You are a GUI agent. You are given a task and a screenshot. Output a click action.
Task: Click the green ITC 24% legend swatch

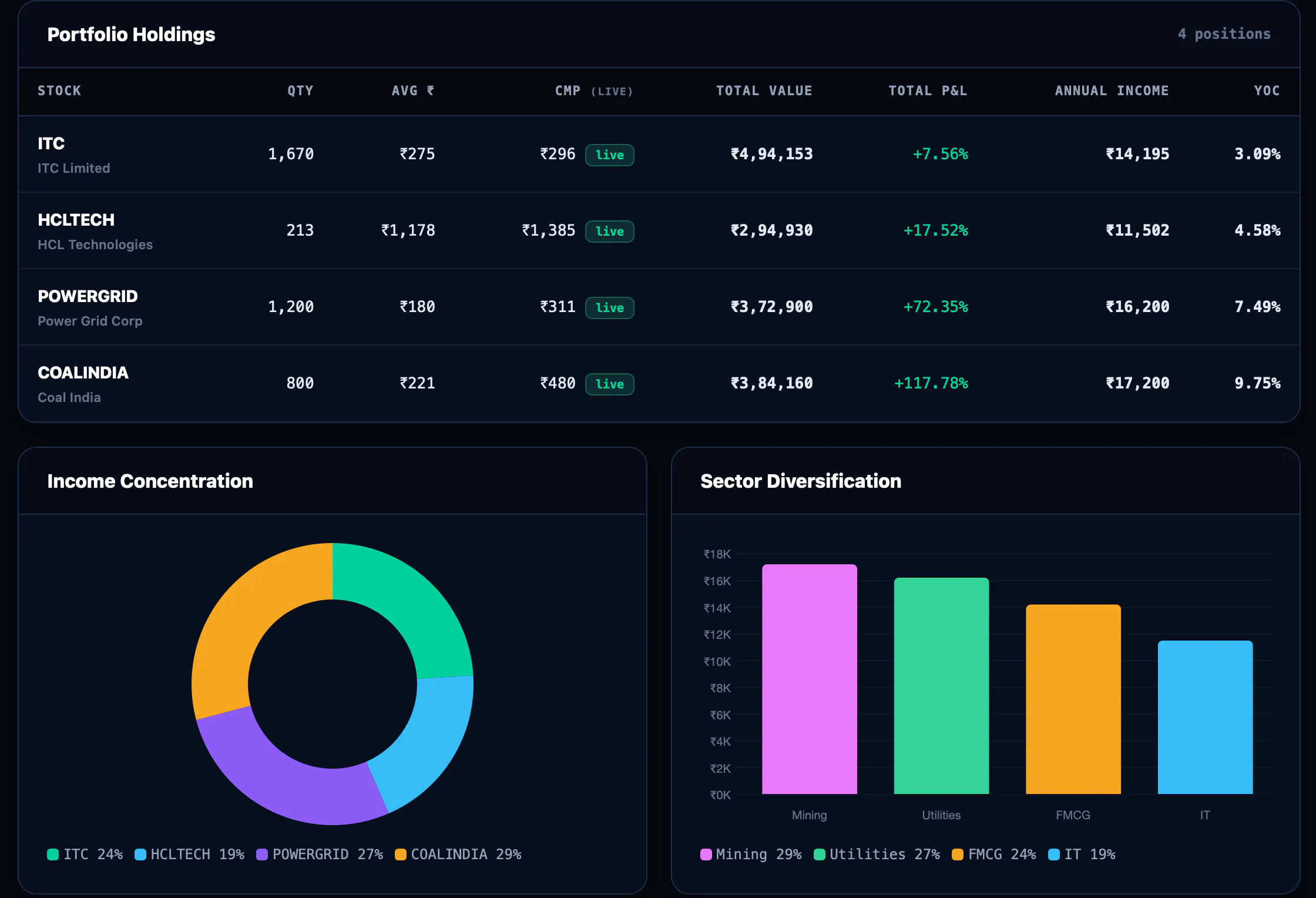point(53,855)
